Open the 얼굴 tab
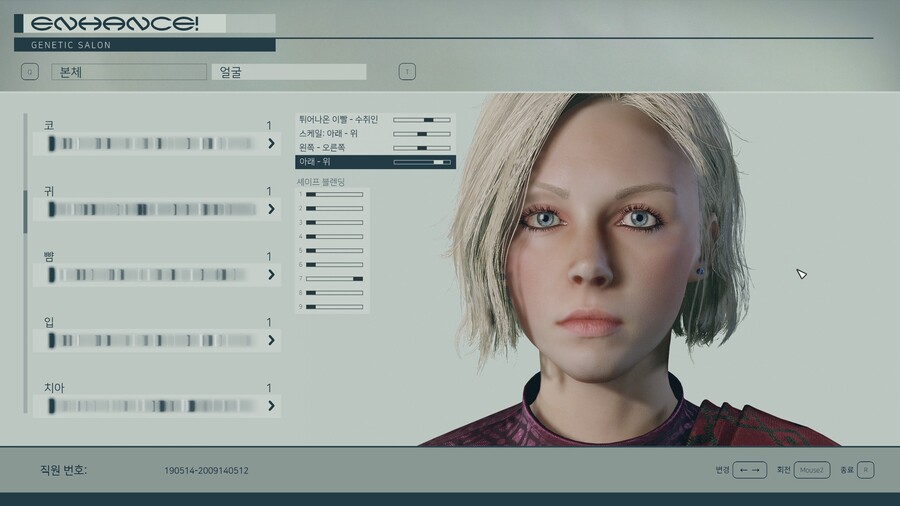 tap(289, 72)
